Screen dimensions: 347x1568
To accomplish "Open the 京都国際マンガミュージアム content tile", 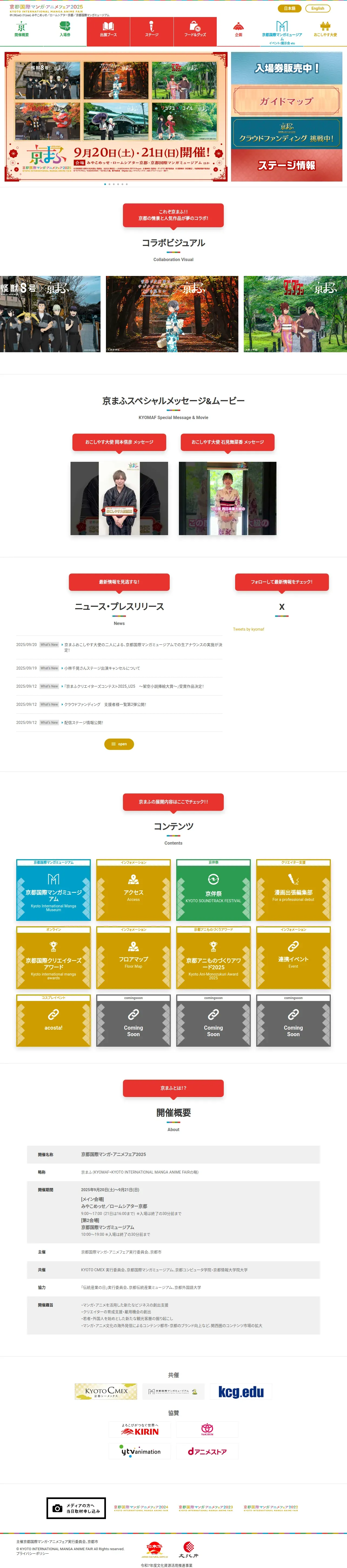I will [54, 890].
